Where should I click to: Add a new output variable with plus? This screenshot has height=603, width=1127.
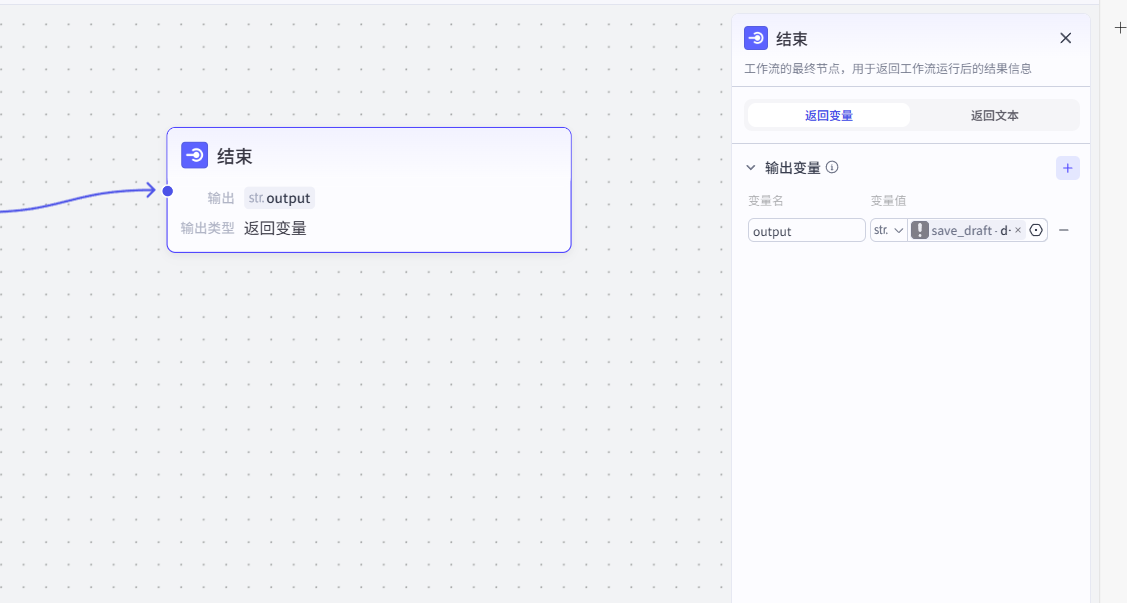click(x=1067, y=168)
